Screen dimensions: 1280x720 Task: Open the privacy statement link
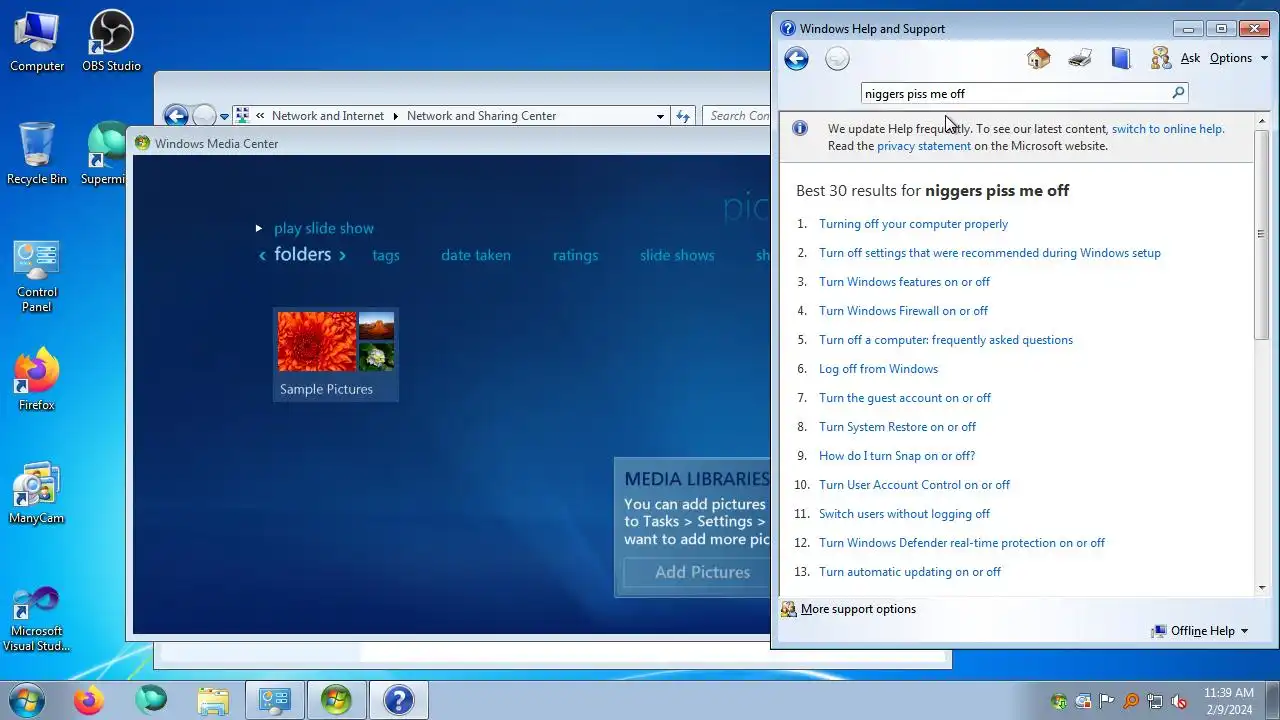(x=924, y=145)
